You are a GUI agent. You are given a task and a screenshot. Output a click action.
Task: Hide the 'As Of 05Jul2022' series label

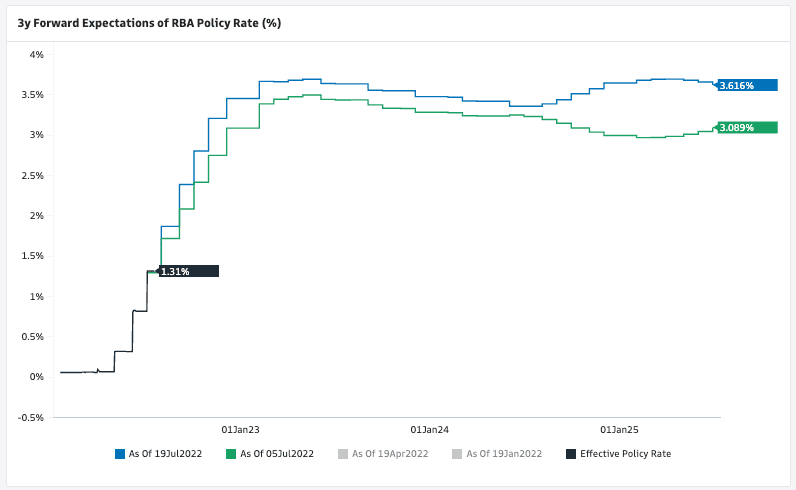[x=277, y=454]
